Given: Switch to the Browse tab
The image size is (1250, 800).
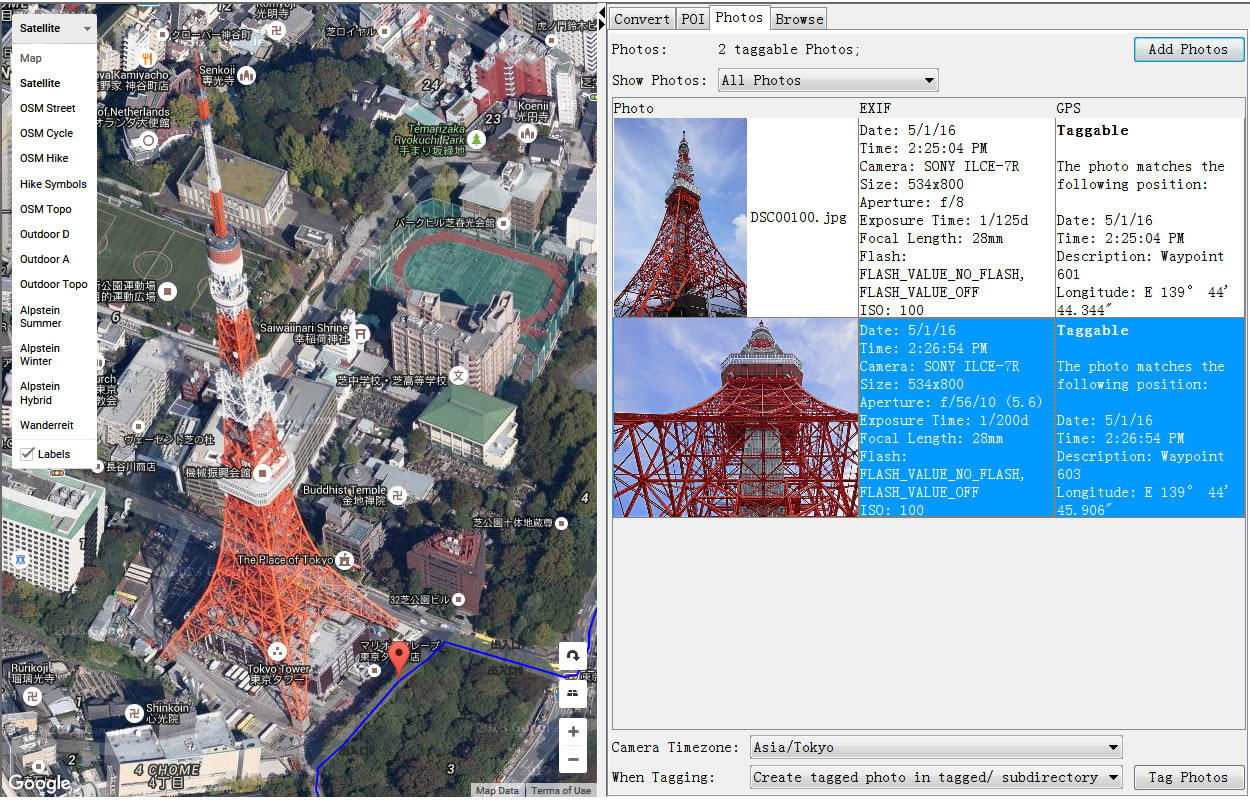Looking at the screenshot, I should point(799,19).
